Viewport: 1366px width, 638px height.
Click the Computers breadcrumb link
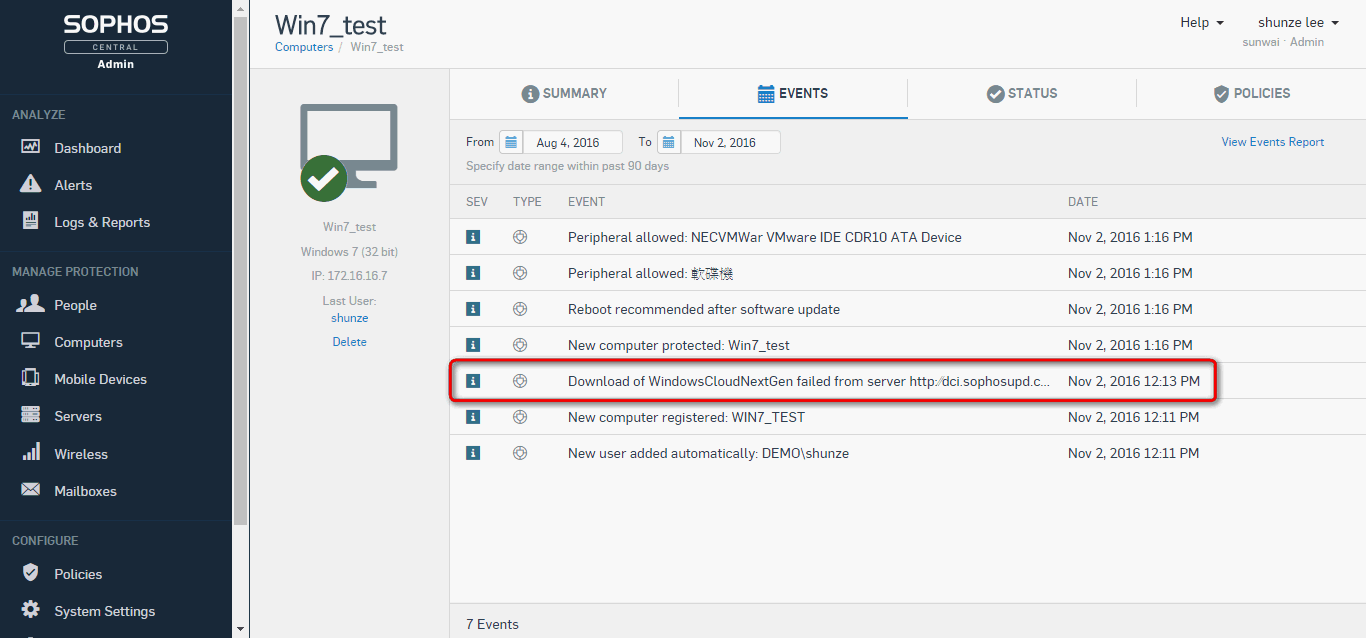pos(304,47)
